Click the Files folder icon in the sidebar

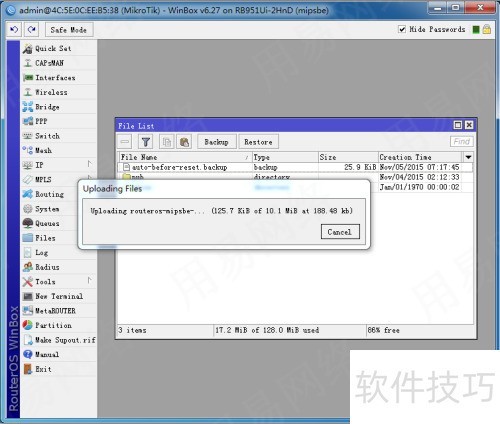28,238
